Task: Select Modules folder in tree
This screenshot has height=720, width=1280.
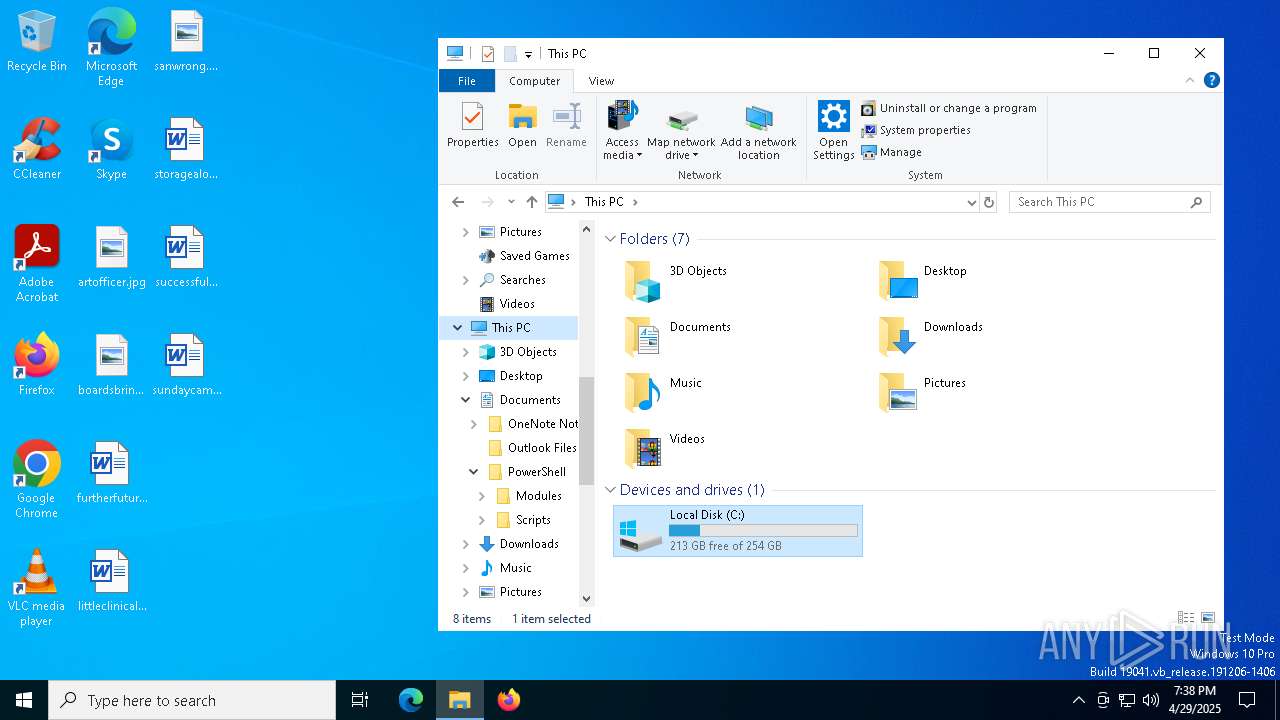Action: click(x=529, y=496)
